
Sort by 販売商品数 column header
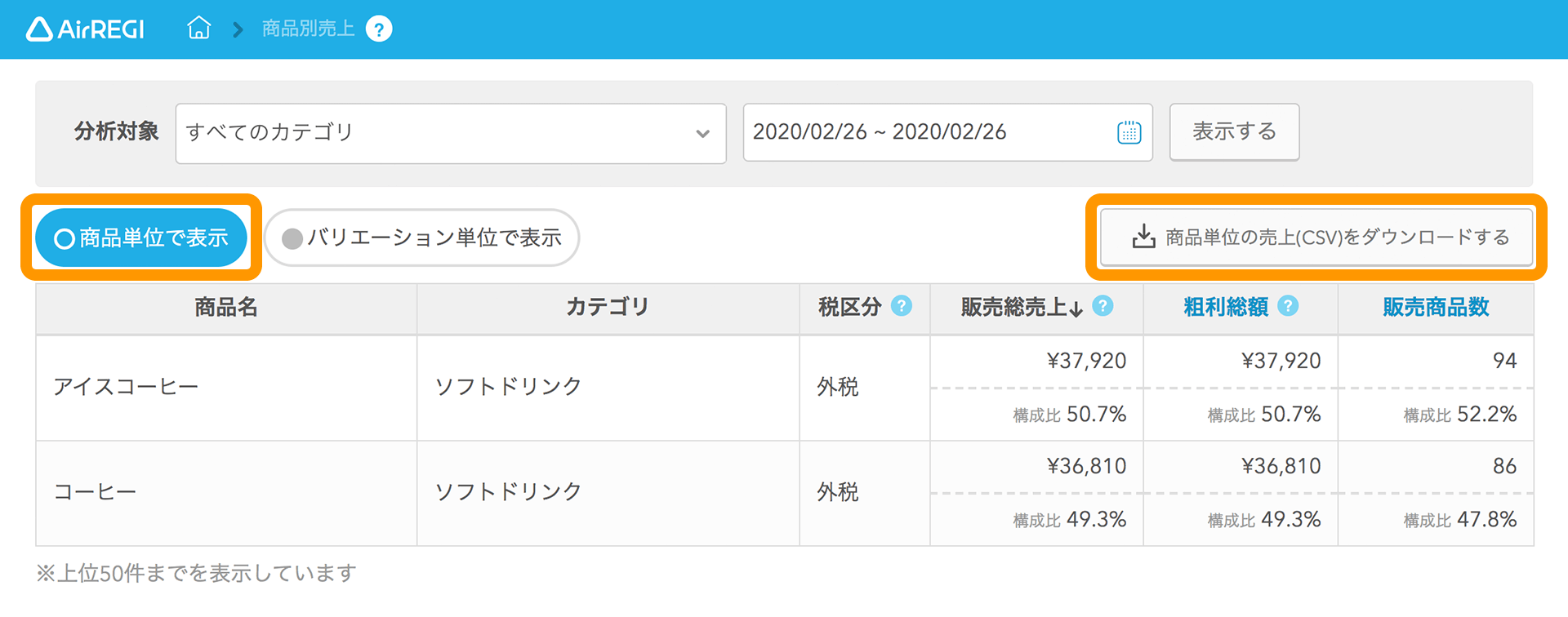(1436, 307)
